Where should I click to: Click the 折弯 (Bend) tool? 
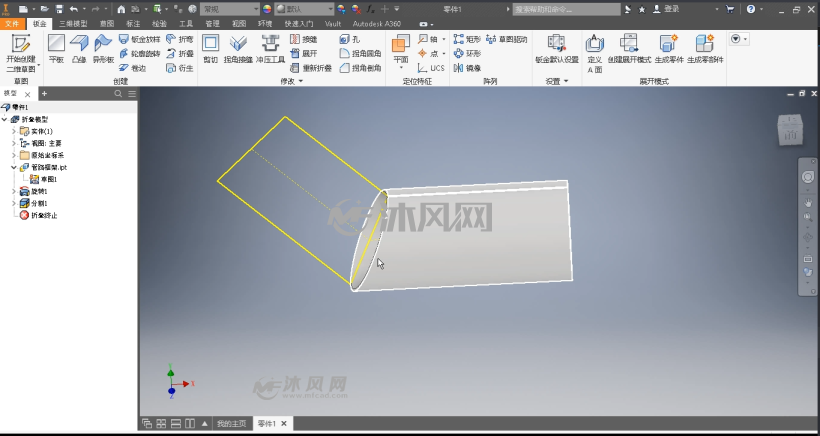pyautogui.click(x=180, y=39)
